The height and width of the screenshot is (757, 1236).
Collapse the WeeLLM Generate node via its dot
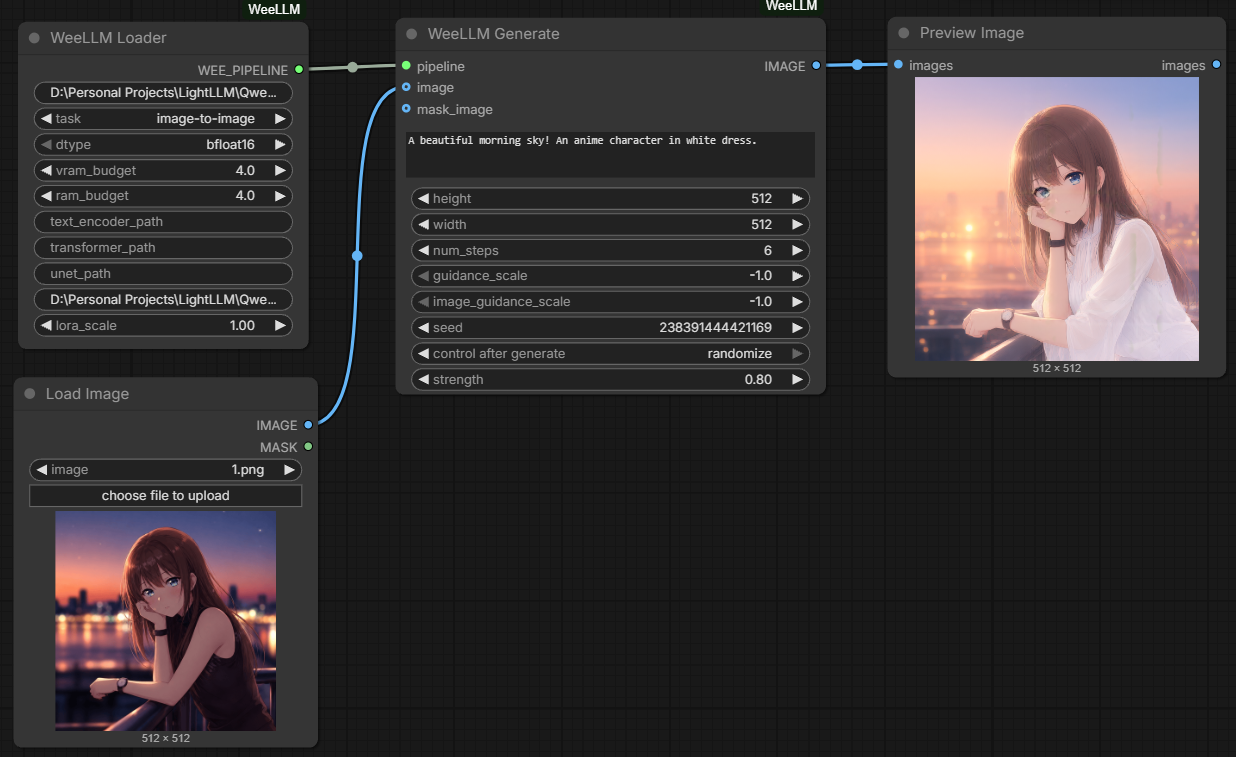(411, 34)
